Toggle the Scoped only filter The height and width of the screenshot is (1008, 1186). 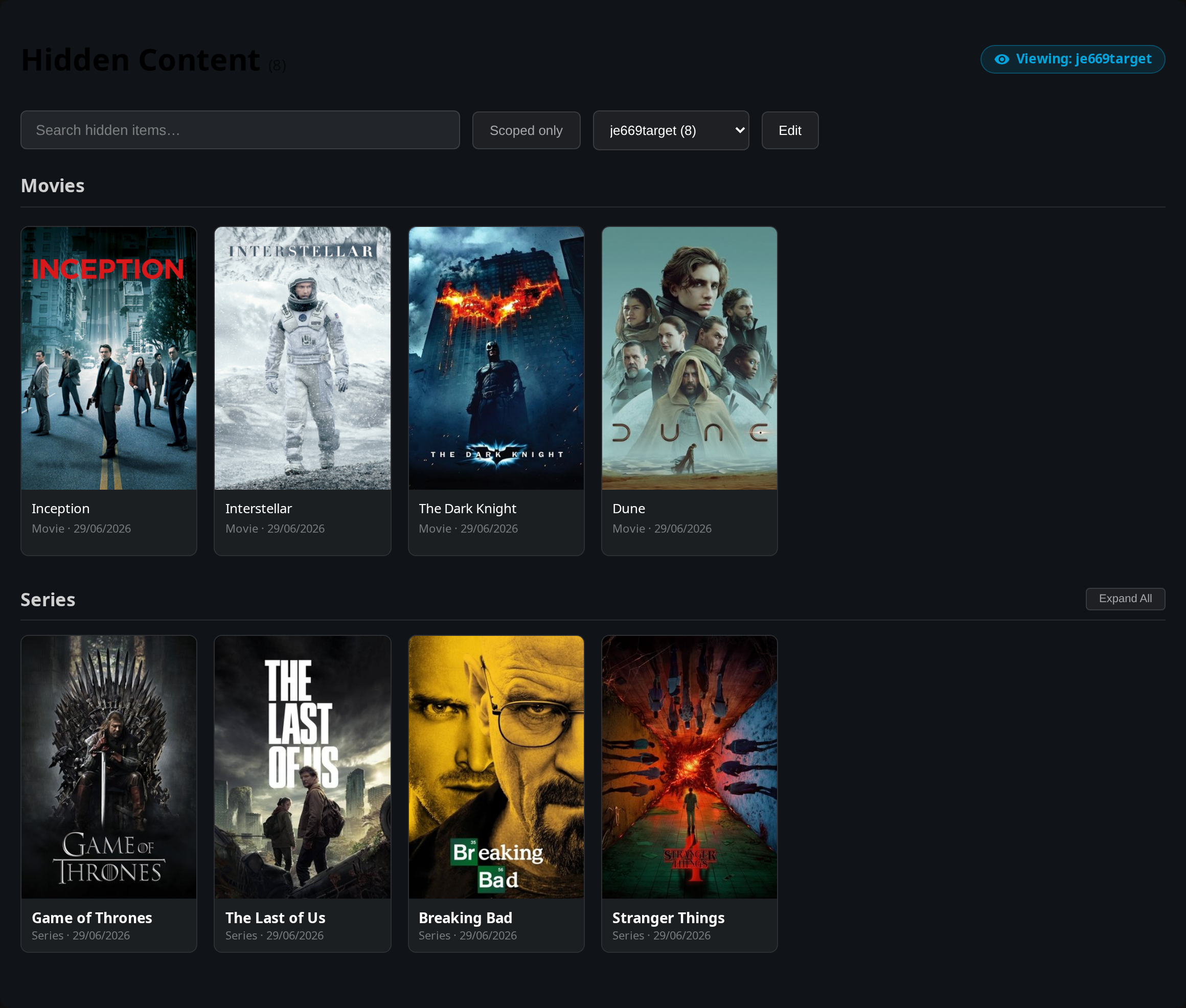click(526, 130)
